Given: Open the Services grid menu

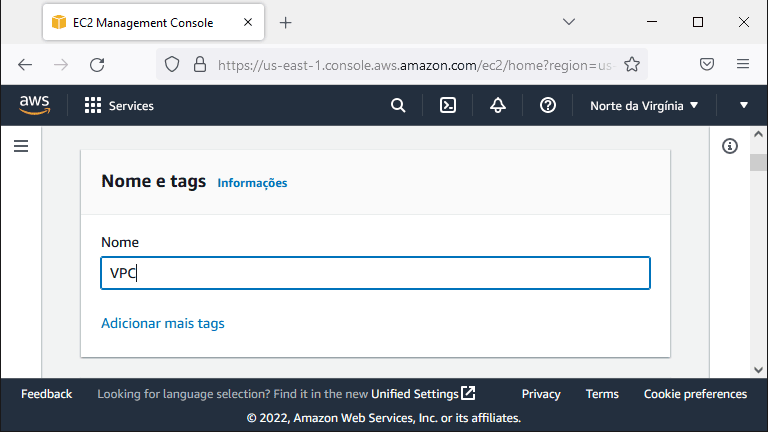Looking at the screenshot, I should pyautogui.click(x=119, y=106).
